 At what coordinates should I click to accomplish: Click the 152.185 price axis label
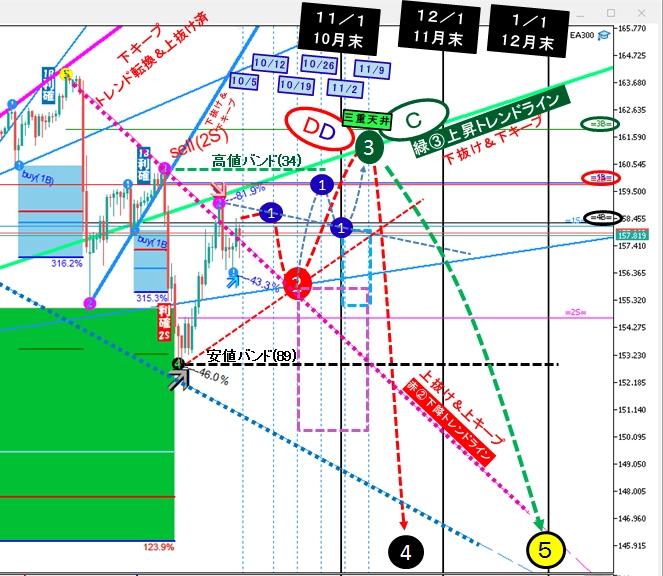coord(632,383)
